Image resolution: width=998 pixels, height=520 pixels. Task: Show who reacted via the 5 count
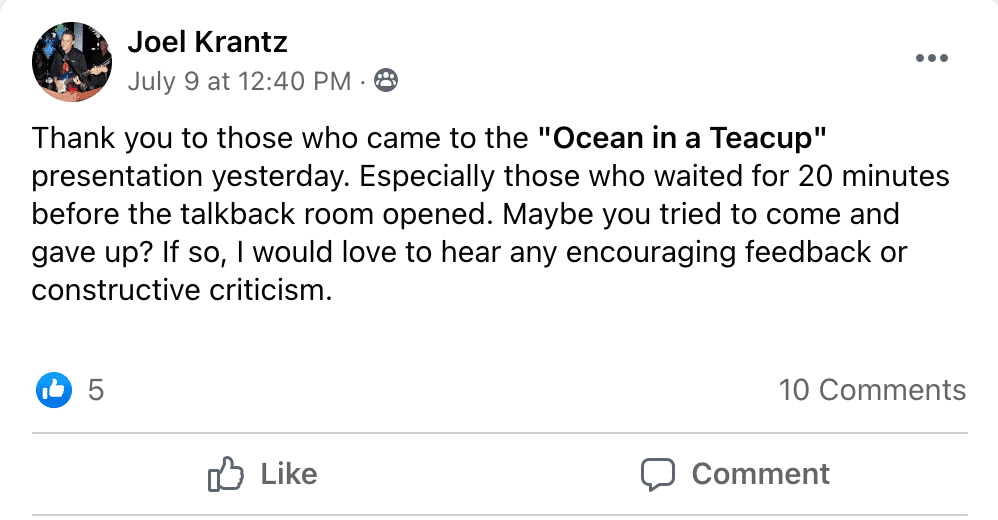tap(96, 389)
